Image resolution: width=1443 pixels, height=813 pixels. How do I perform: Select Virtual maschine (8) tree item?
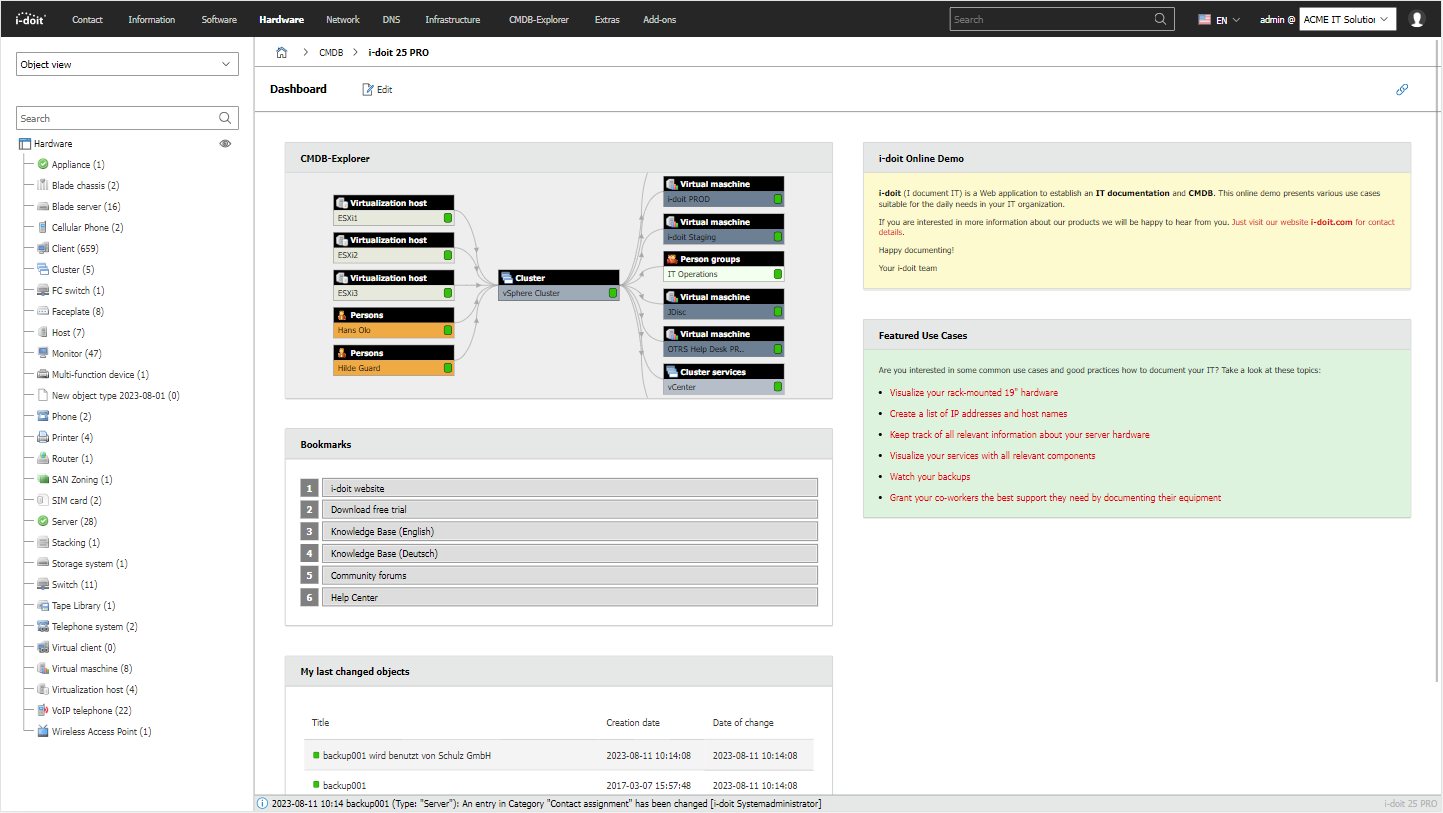pos(92,668)
